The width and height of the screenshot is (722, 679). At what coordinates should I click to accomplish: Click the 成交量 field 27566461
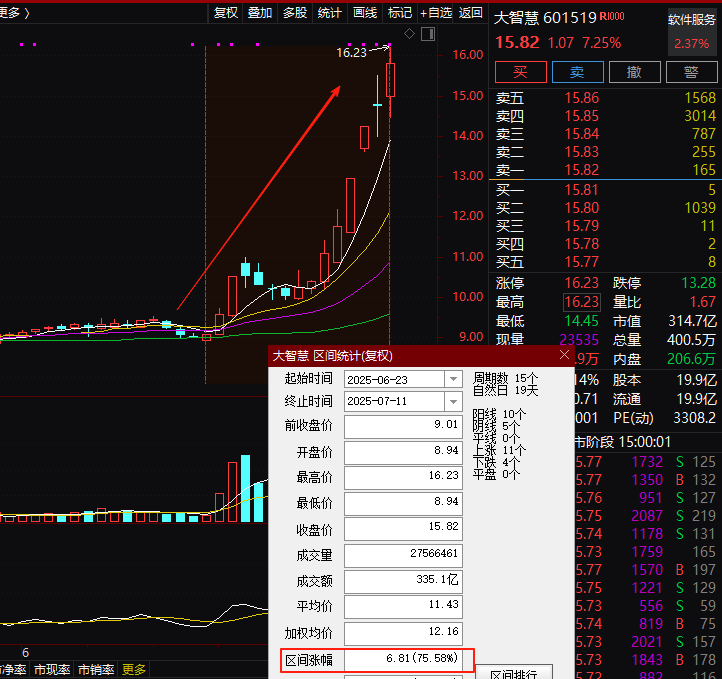(x=403, y=555)
